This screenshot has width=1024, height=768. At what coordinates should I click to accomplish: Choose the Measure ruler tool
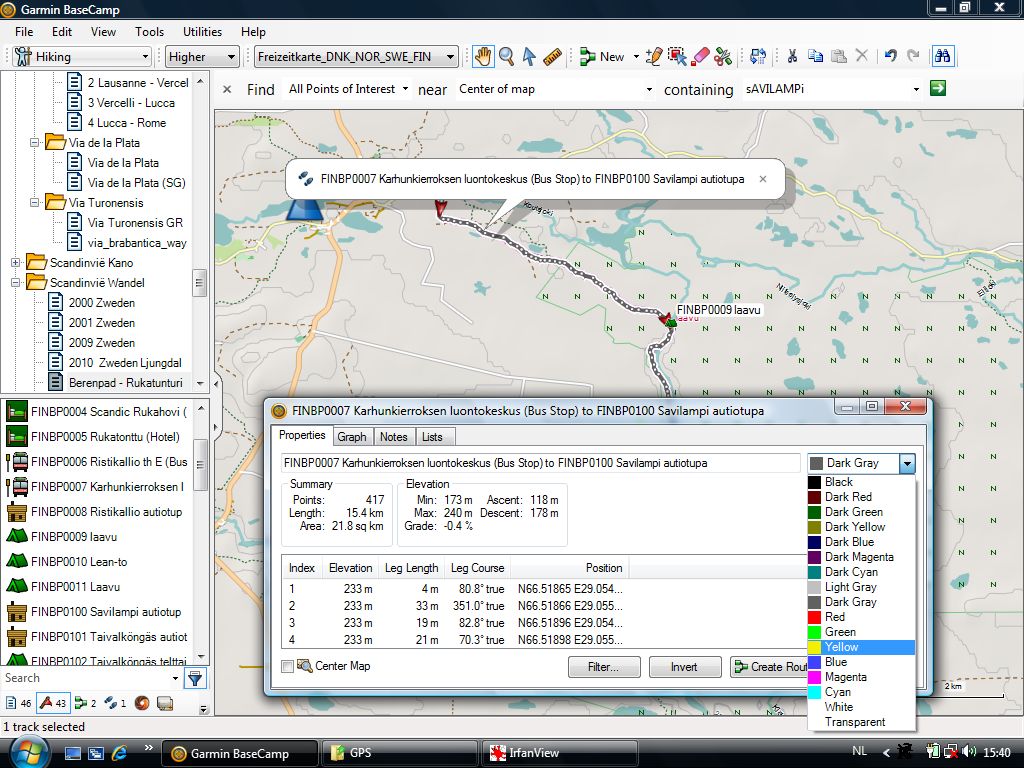pos(552,57)
